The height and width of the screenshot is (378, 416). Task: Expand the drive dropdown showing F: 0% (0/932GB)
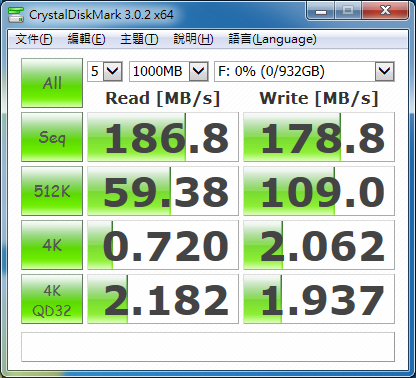coord(385,71)
